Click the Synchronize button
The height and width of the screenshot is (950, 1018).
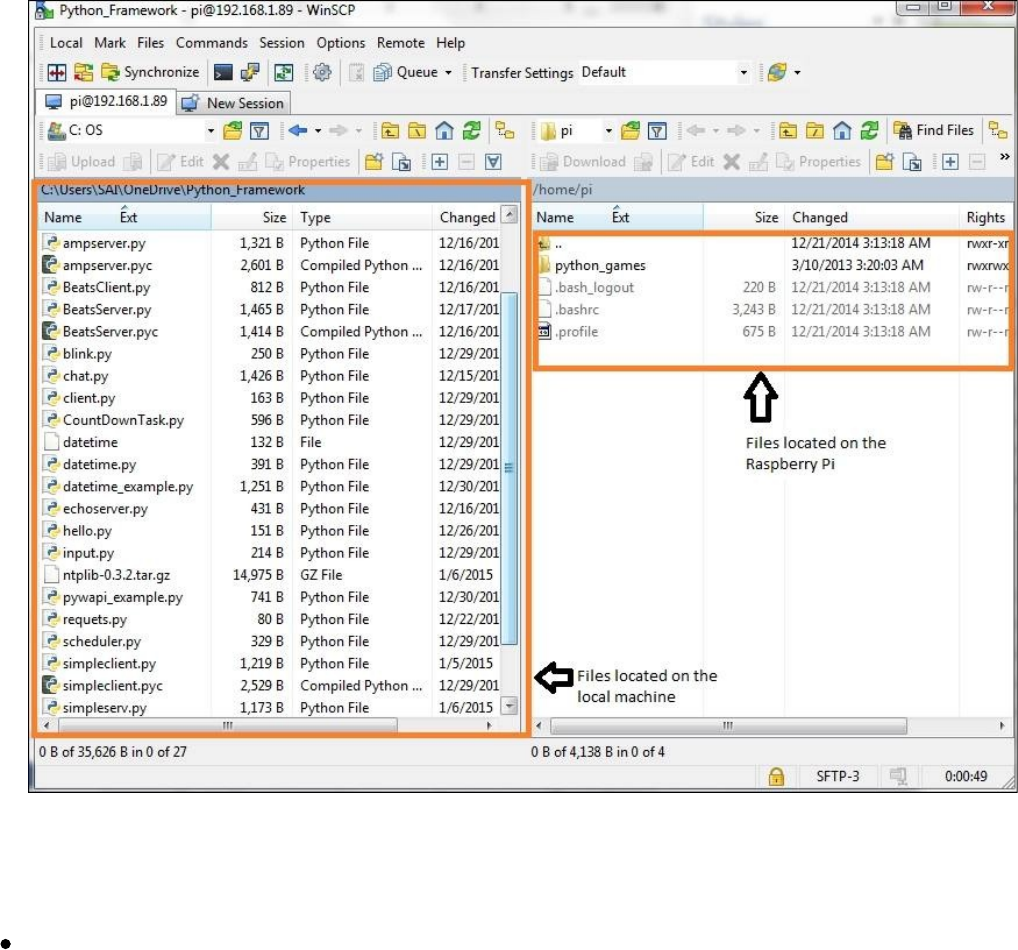pyautogui.click(x=151, y=72)
